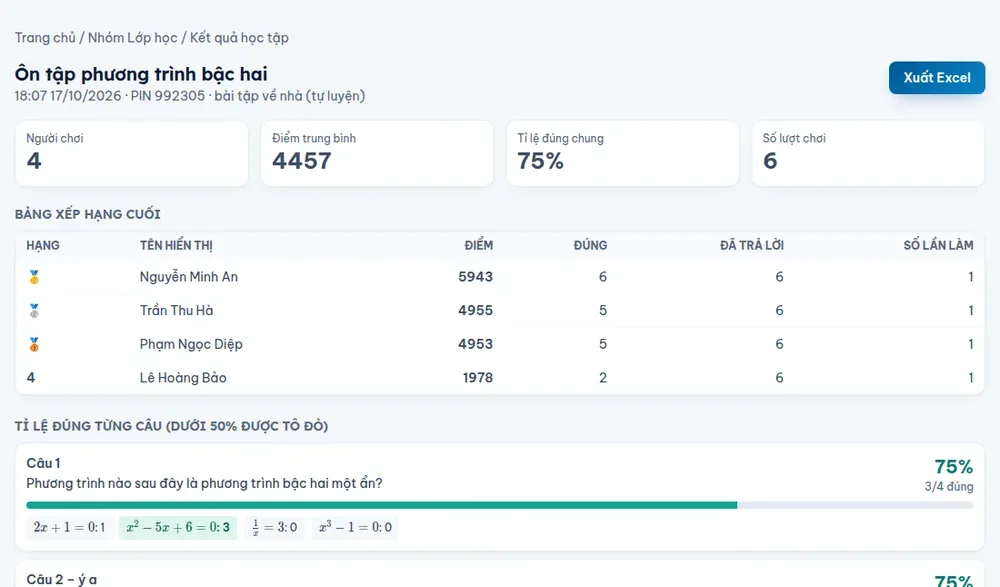Click the answer chip x³−1=0
Image resolution: width=1000 pixels, height=587 pixels.
(x=355, y=528)
